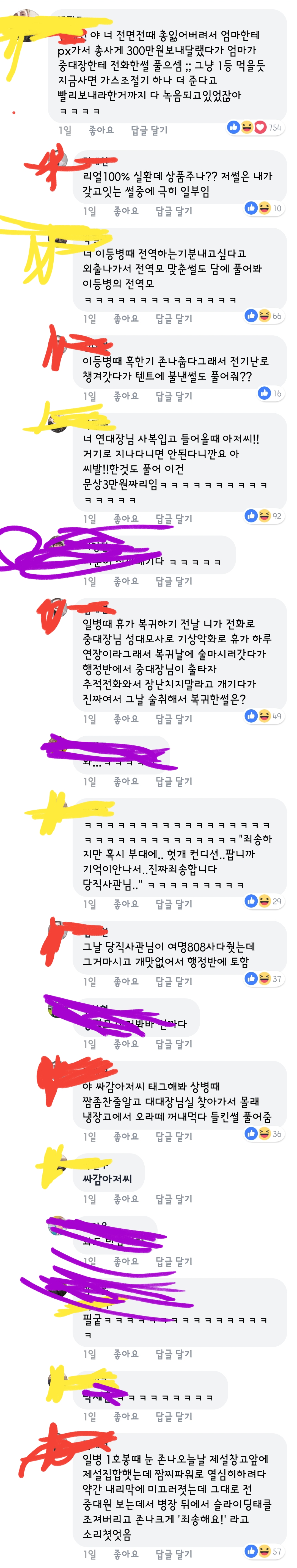Viewport: 297px width, 1568px height.
Task: Open the reaction icons with count 10
Action: [263, 208]
